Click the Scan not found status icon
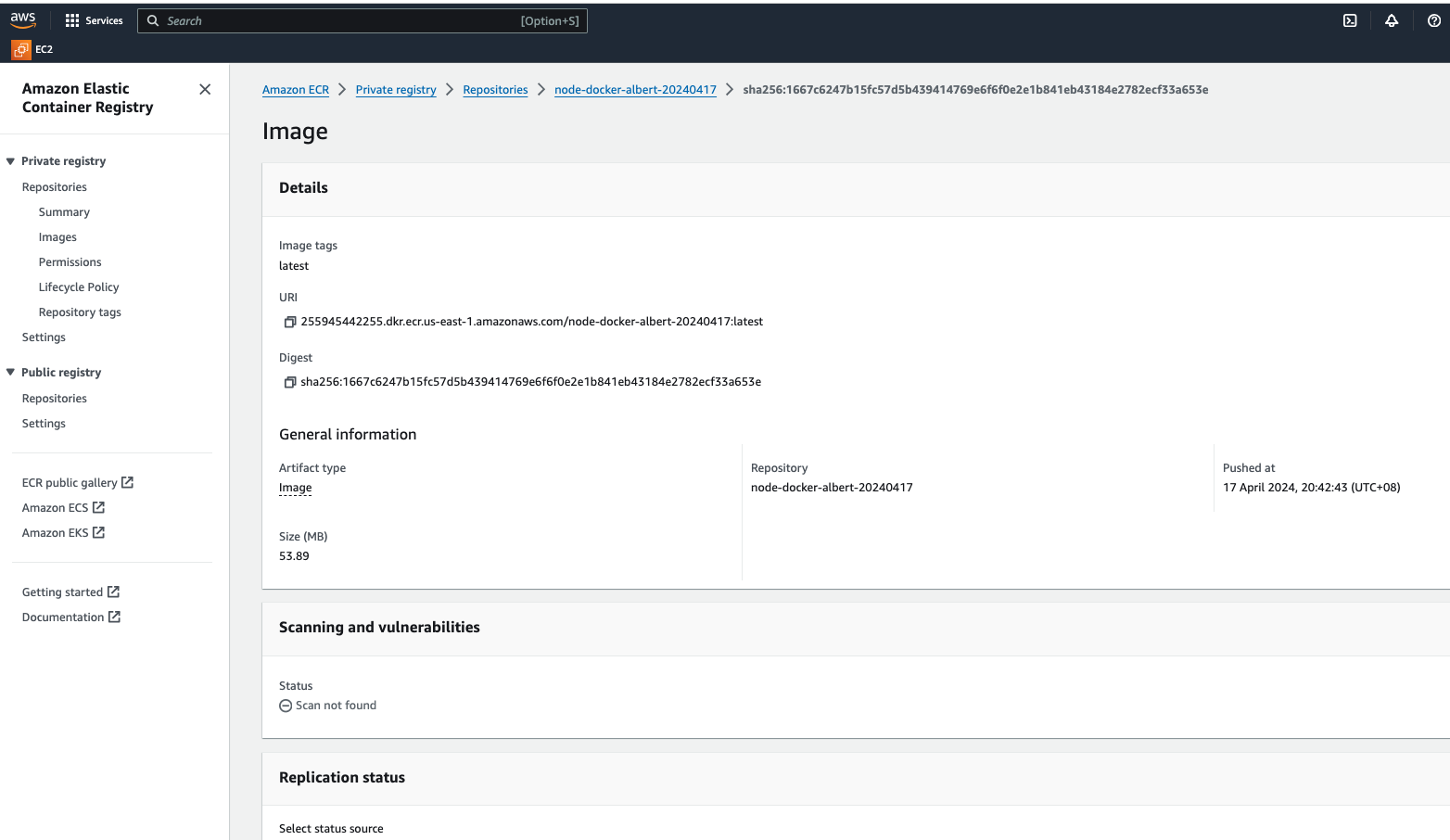The width and height of the screenshot is (1450, 840). (286, 706)
